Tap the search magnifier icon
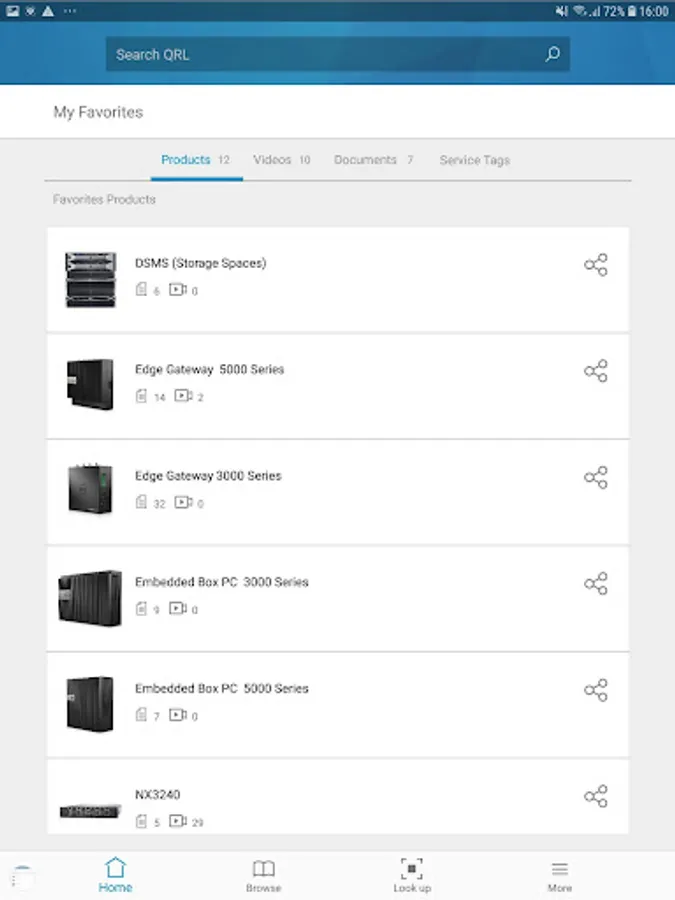 pyautogui.click(x=552, y=54)
